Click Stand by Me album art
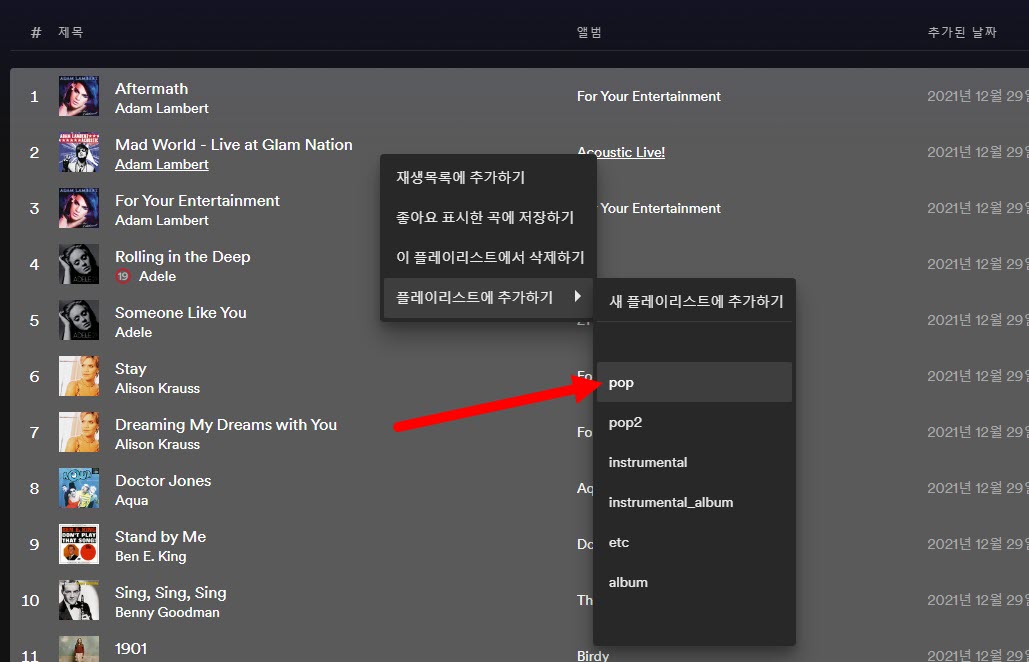The height and width of the screenshot is (662, 1029). point(79,544)
